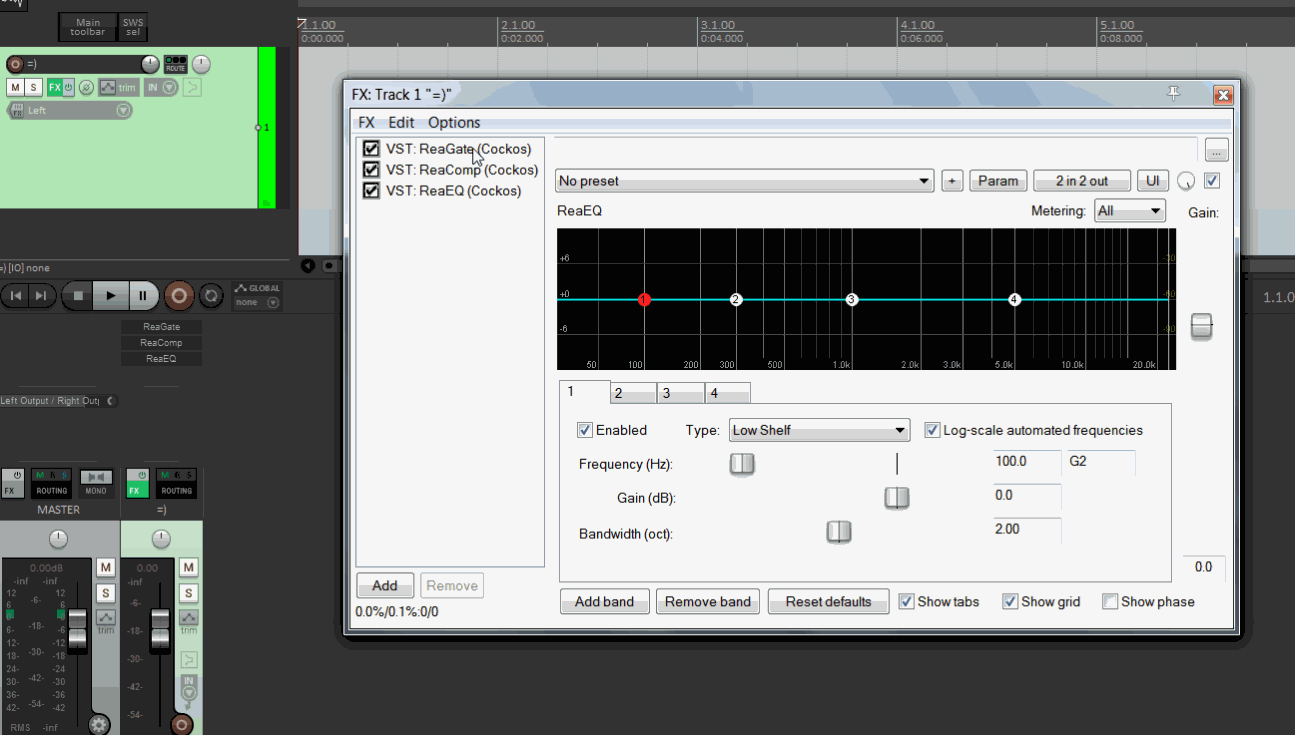This screenshot has height=735, width=1295.
Task: Open the Options menu in FX window
Action: (454, 122)
